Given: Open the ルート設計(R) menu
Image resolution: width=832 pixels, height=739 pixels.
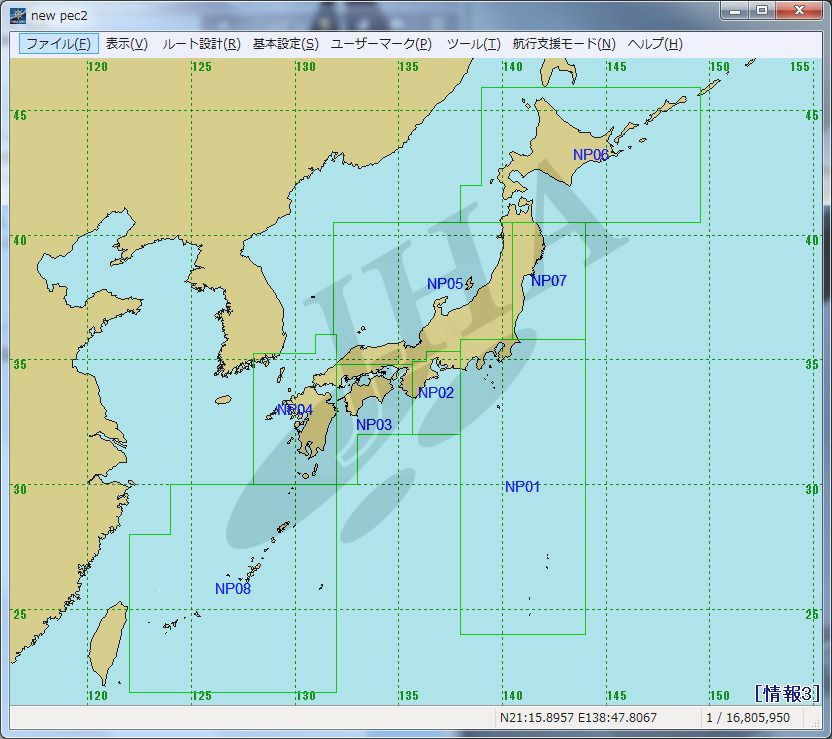Looking at the screenshot, I should (201, 44).
